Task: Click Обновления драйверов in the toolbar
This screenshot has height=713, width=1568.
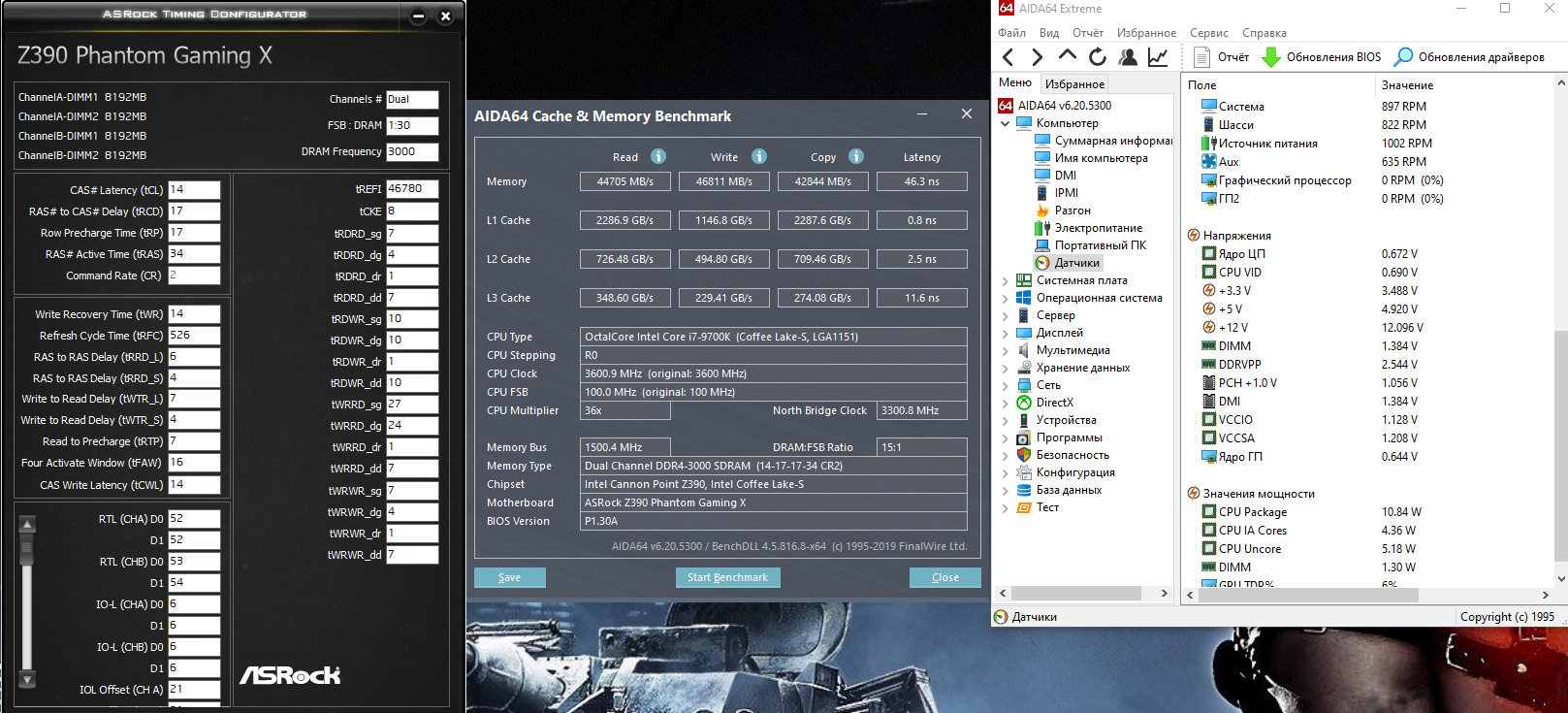Action: coord(1469,57)
